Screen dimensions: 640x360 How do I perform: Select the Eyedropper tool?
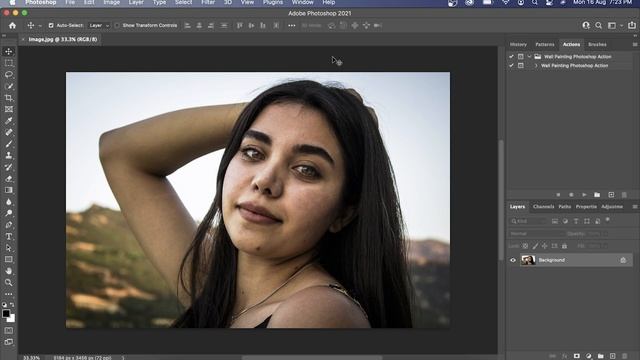coord(9,121)
